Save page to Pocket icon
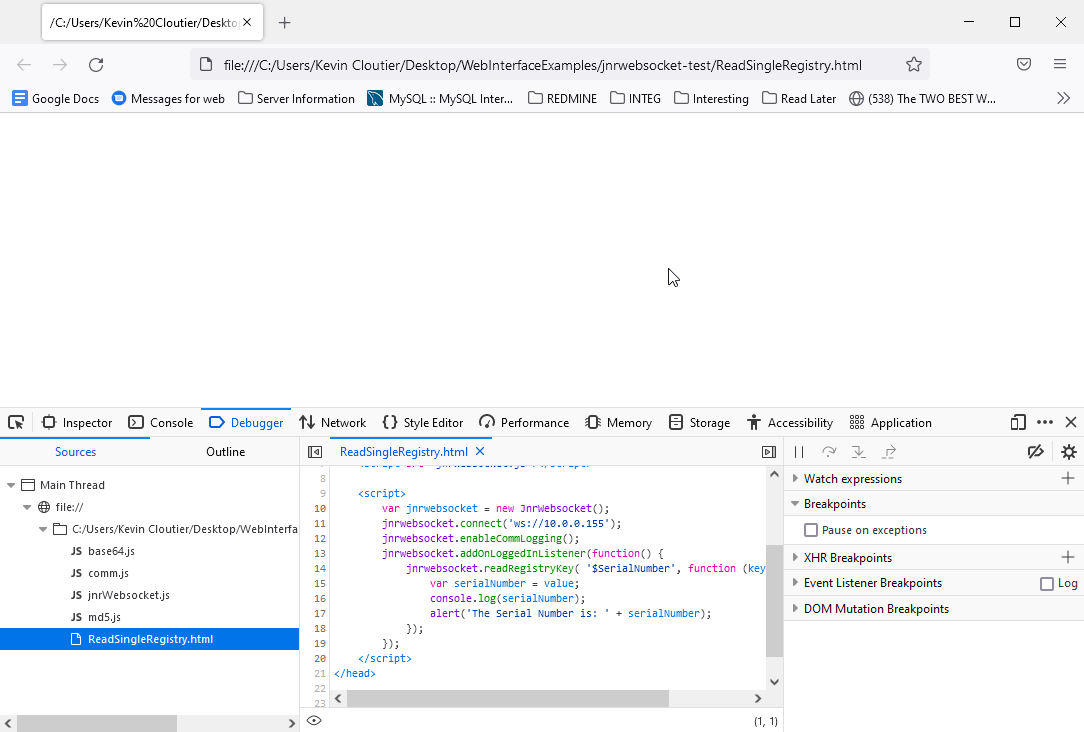 pyautogui.click(x=1024, y=64)
